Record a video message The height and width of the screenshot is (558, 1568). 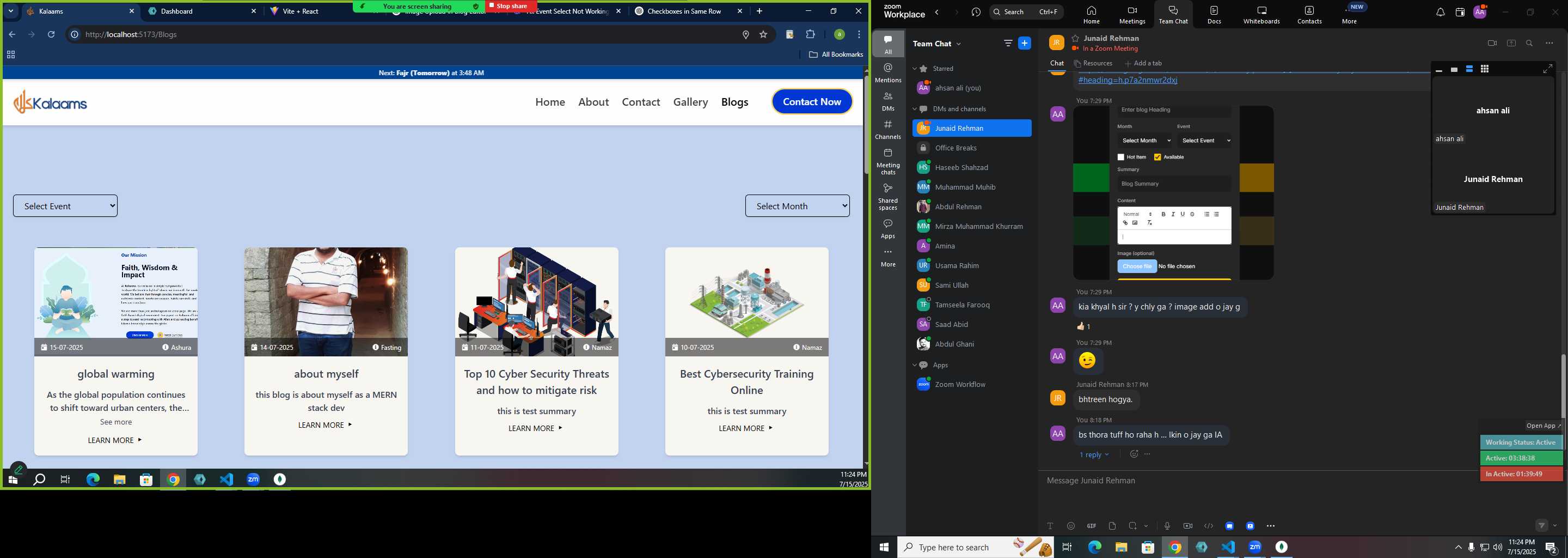pos(1187,526)
